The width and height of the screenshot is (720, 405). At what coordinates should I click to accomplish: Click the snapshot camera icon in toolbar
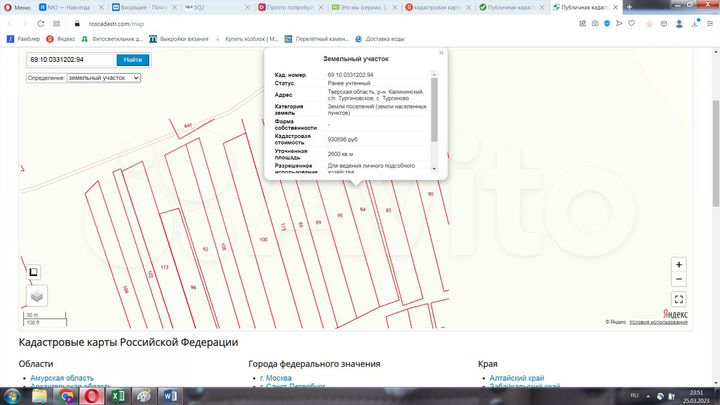pyautogui.click(x=595, y=23)
